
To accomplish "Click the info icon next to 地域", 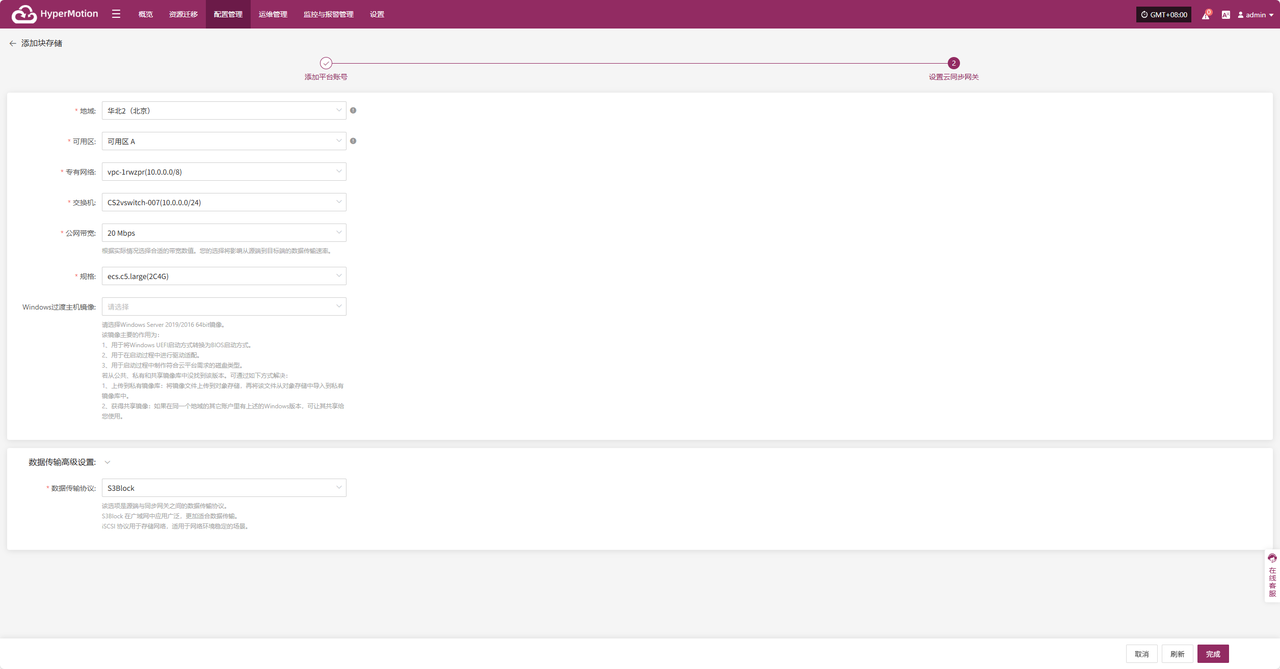I will (x=353, y=111).
